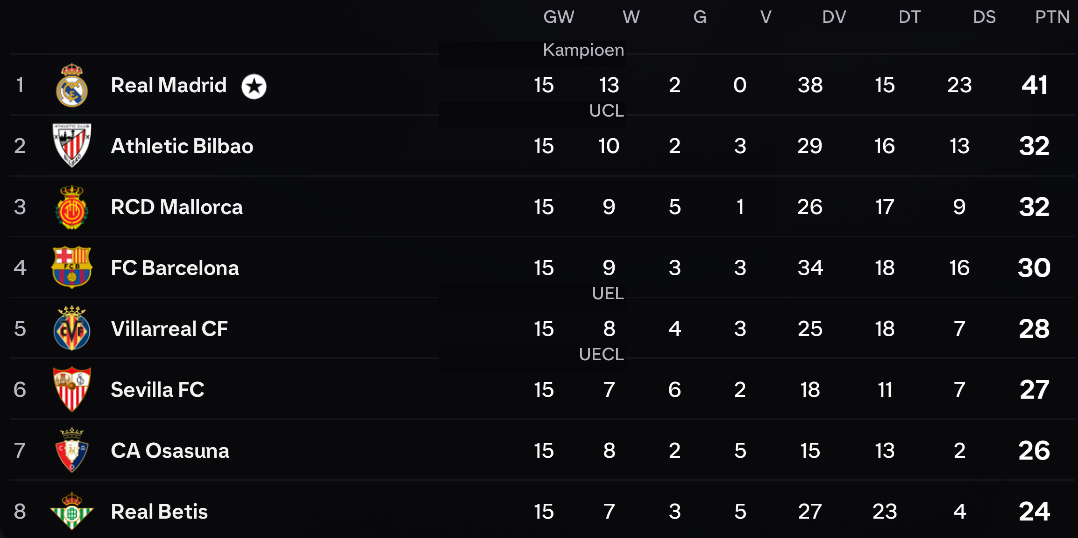
Task: Click the Real Madrid club crest
Action: 72,85
